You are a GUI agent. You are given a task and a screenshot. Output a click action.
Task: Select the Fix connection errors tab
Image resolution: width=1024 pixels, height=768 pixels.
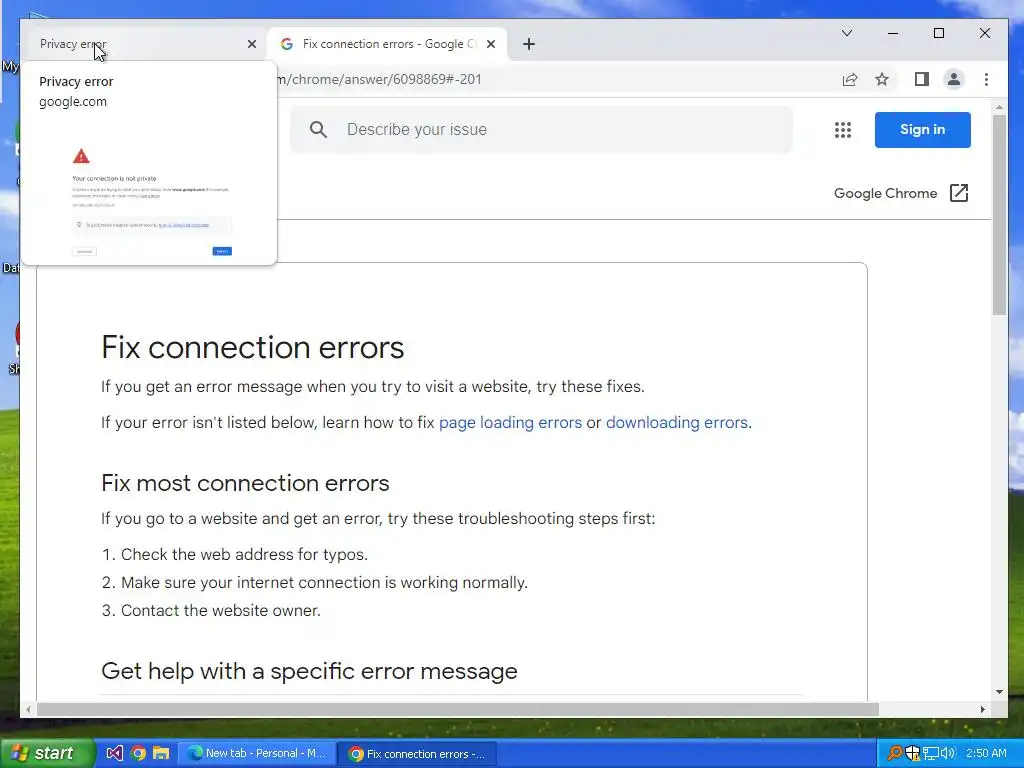[387, 44]
